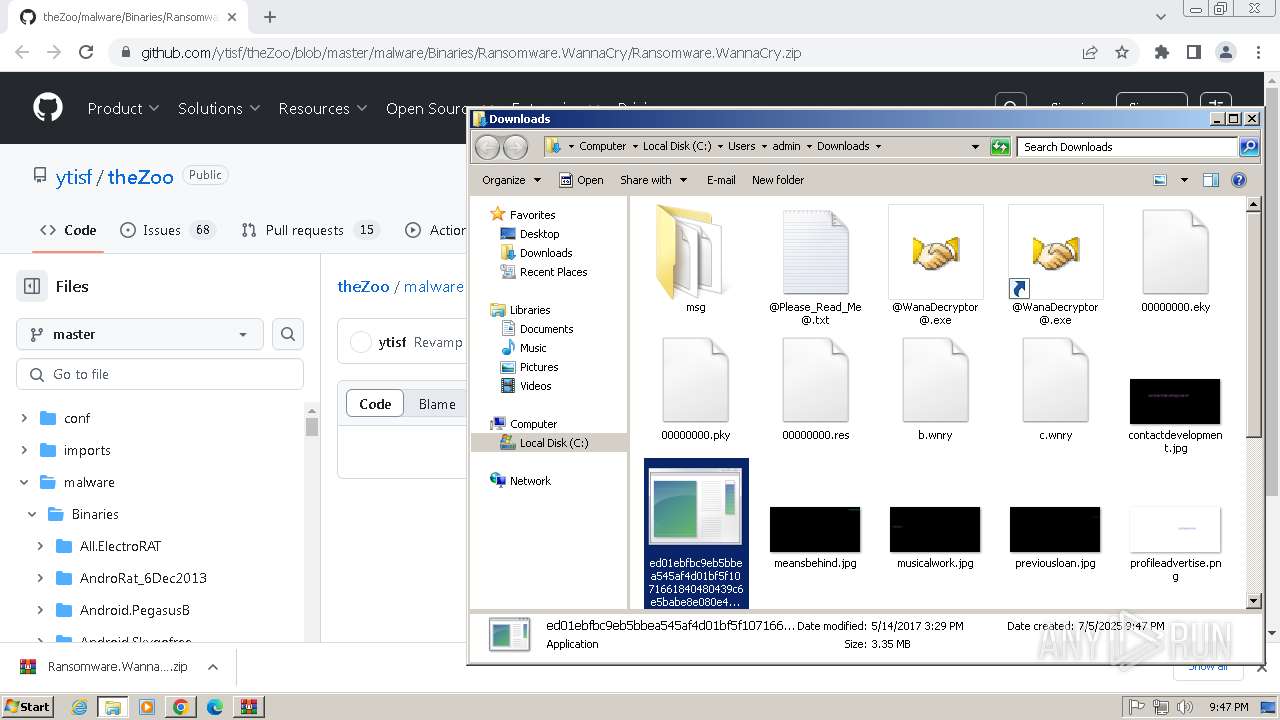Expand the imports folder in tree
1280x720 pixels.
(24, 450)
